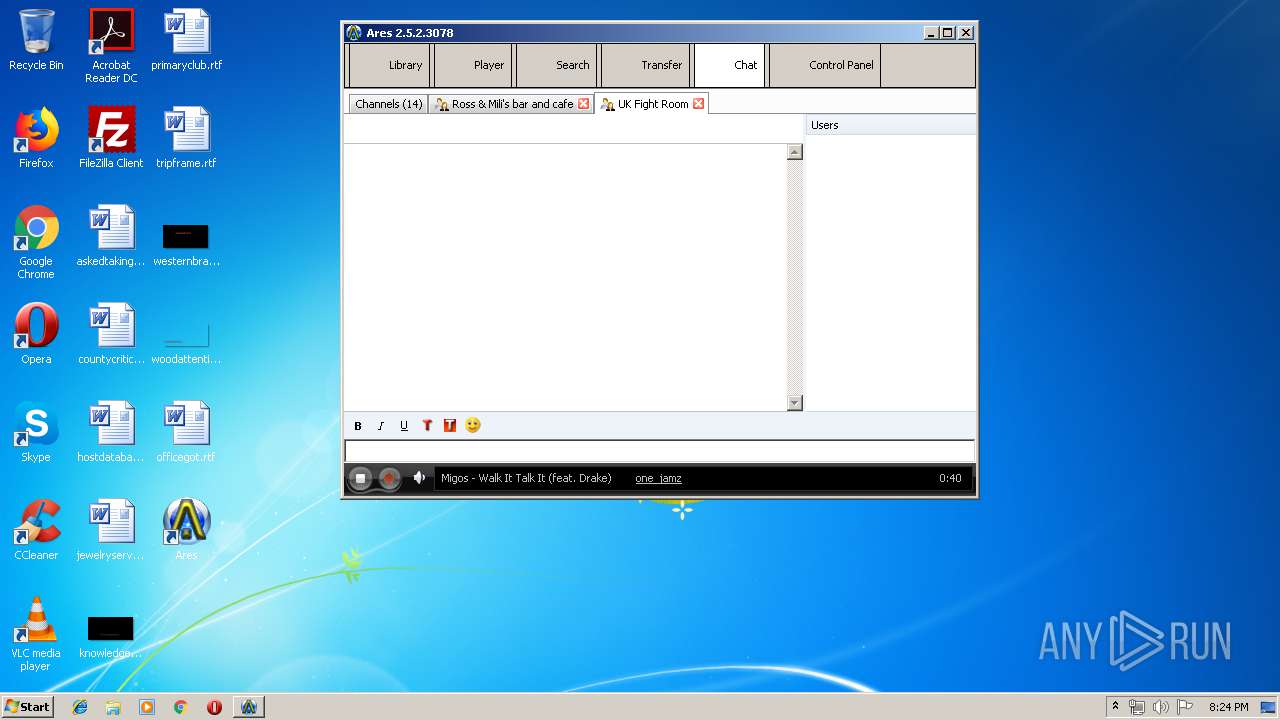Click the Users list header
Screen dimensions: 1280x720
891,125
